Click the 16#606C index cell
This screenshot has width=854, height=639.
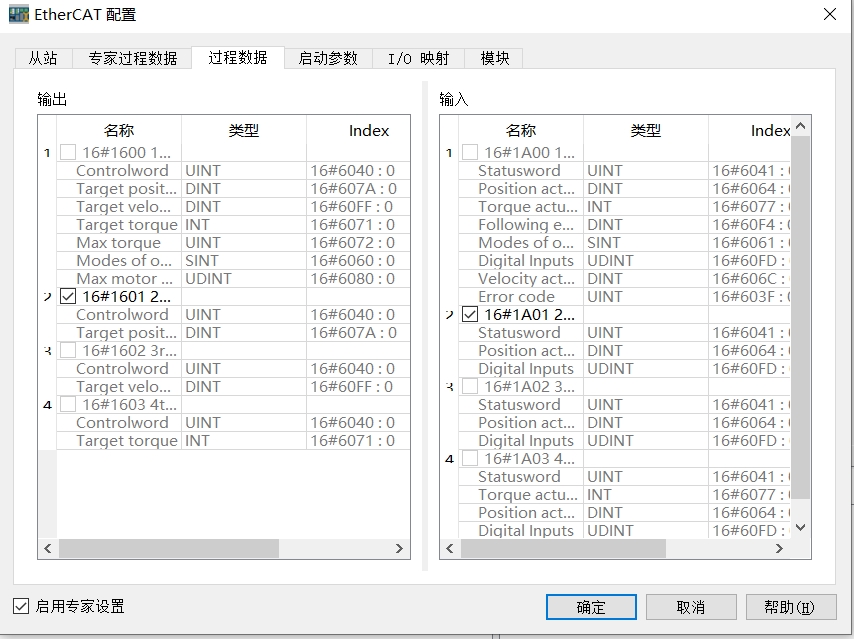coord(749,278)
